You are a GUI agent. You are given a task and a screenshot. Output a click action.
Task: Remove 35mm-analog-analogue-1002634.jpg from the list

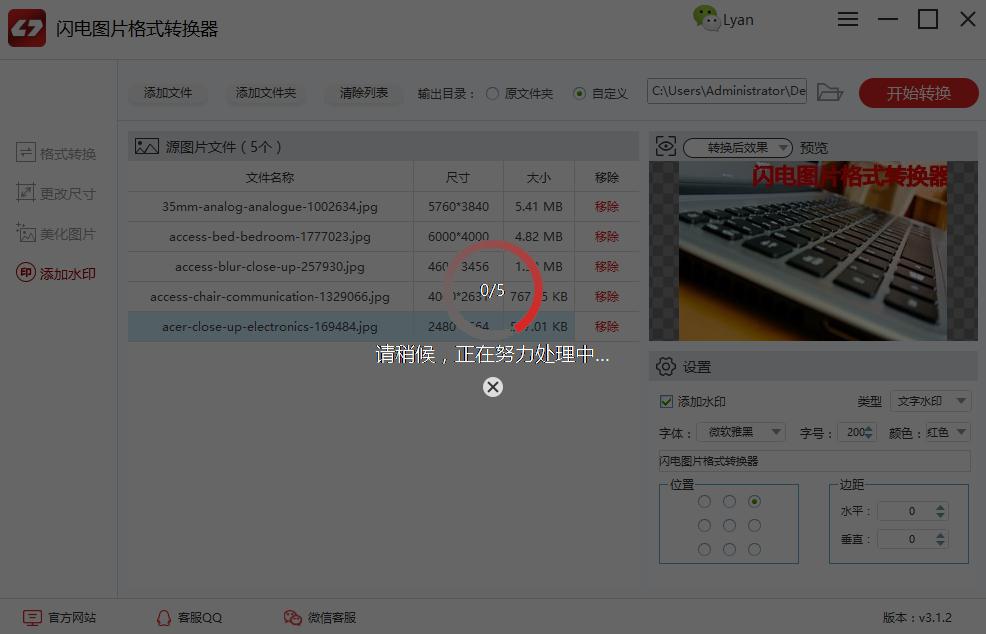(607, 206)
